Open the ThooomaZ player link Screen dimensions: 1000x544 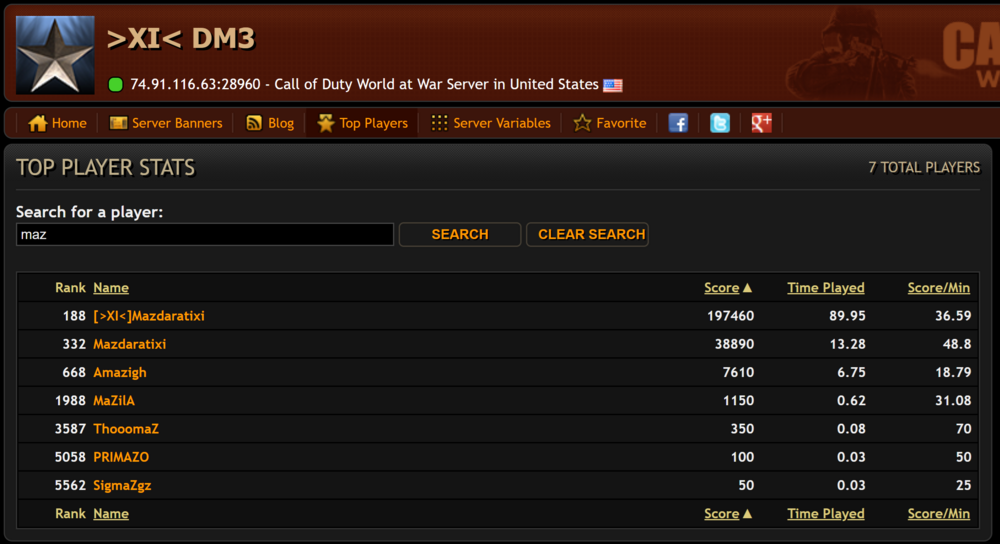tap(126, 429)
